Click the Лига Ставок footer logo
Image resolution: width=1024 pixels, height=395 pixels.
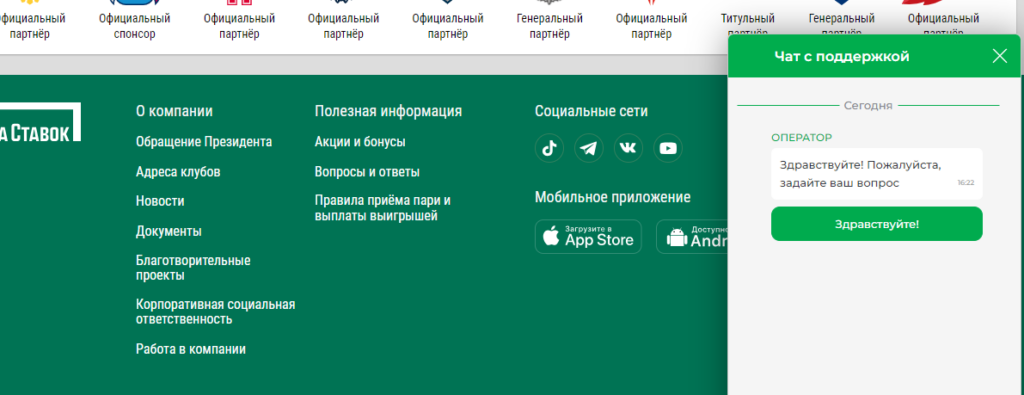pyautogui.click(x=40, y=122)
